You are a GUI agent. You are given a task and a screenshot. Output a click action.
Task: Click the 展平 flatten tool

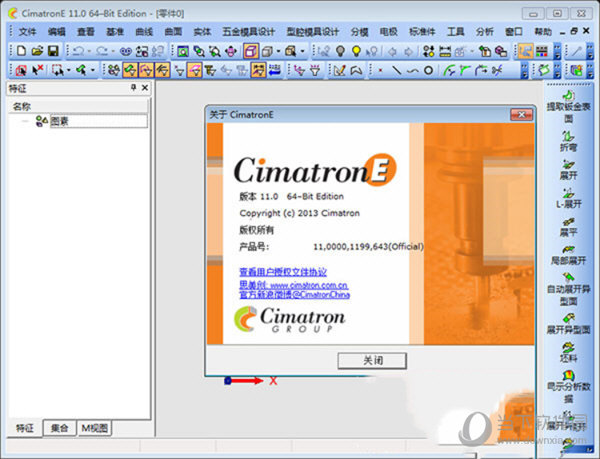pos(568,226)
